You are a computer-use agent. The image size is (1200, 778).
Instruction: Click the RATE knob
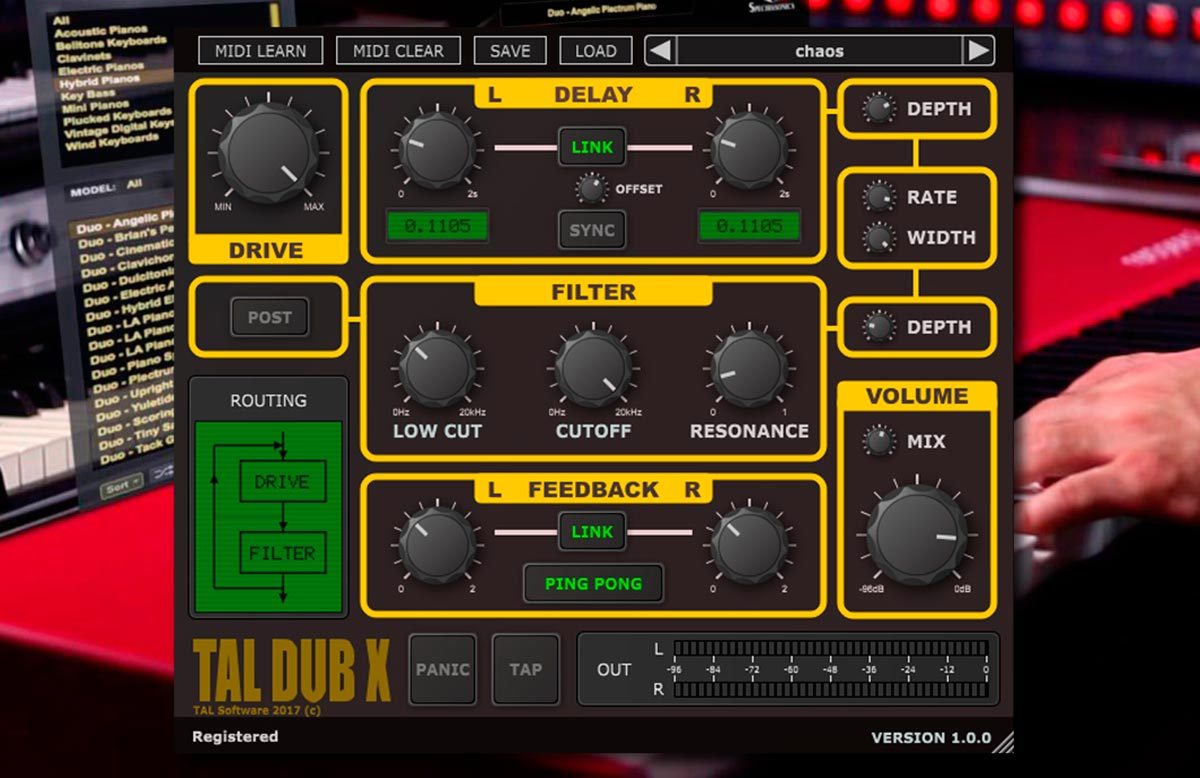879,197
